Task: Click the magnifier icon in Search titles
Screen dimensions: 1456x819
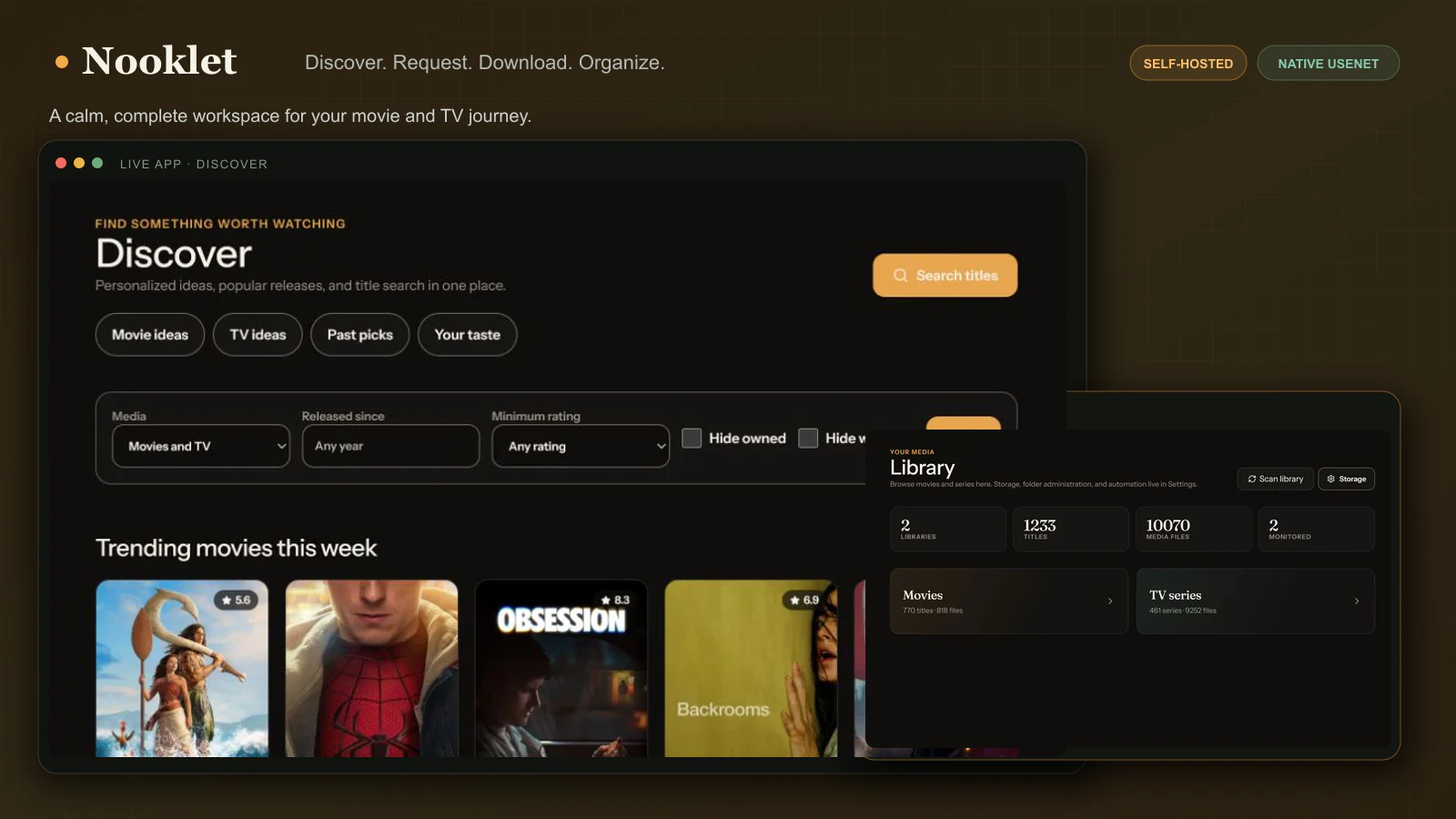Action: tap(900, 276)
